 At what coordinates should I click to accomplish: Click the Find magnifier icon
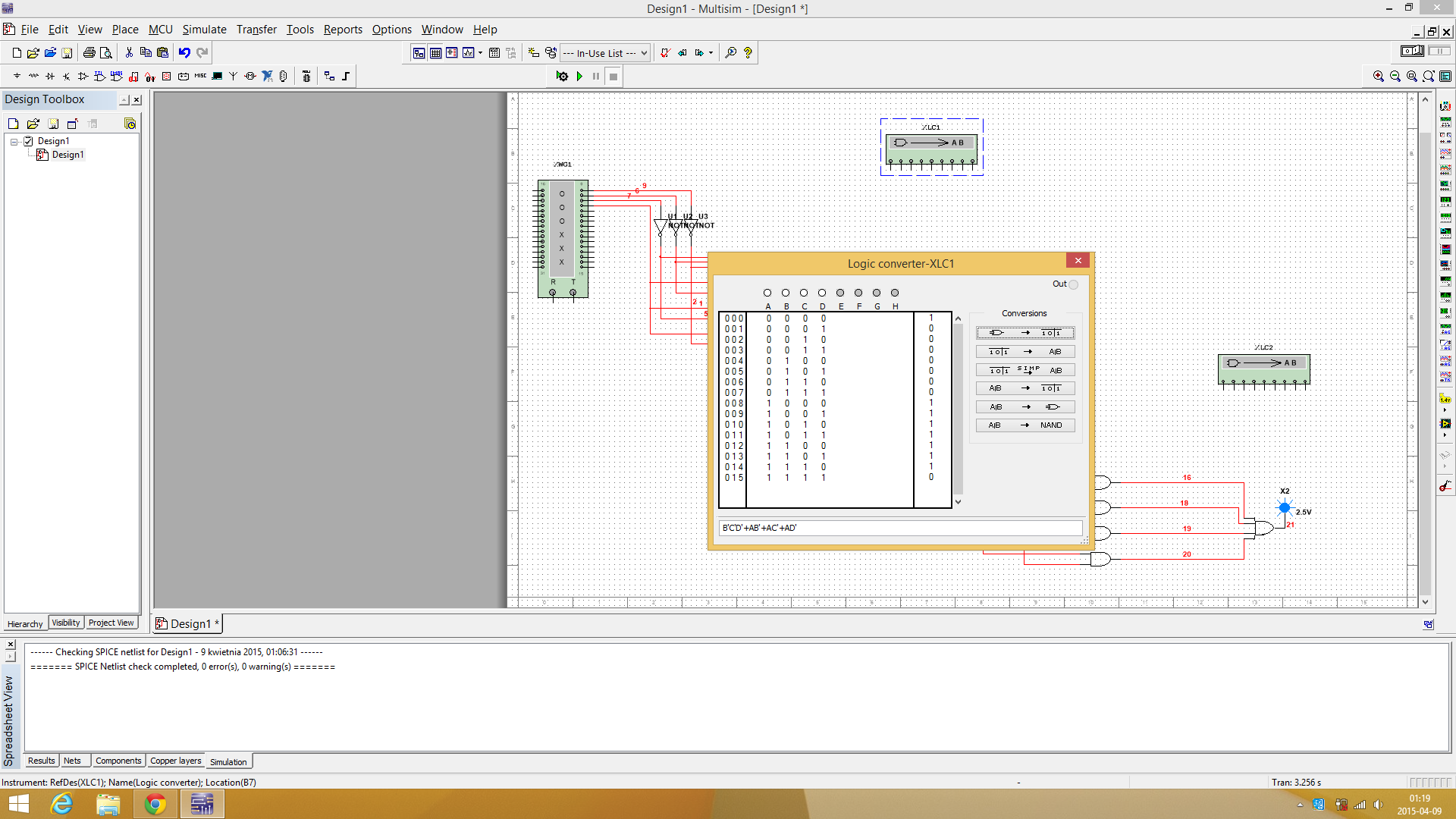point(731,53)
